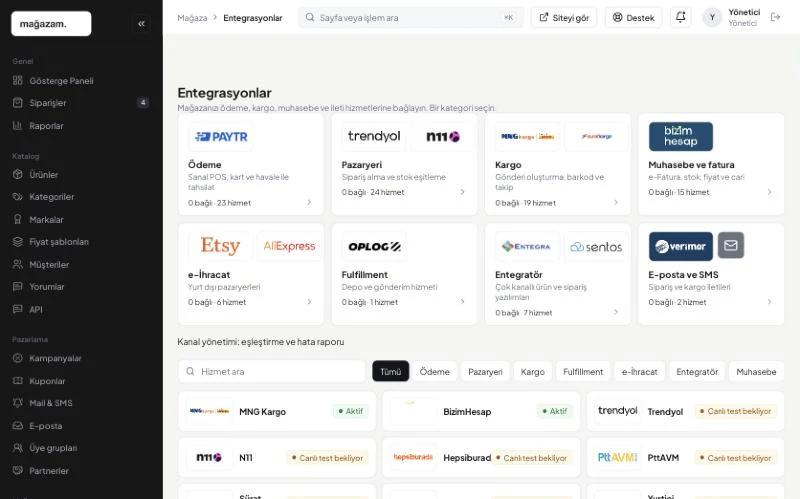Collapse the sidebar with double-chevron icon
This screenshot has height=499, width=800.
click(141, 23)
